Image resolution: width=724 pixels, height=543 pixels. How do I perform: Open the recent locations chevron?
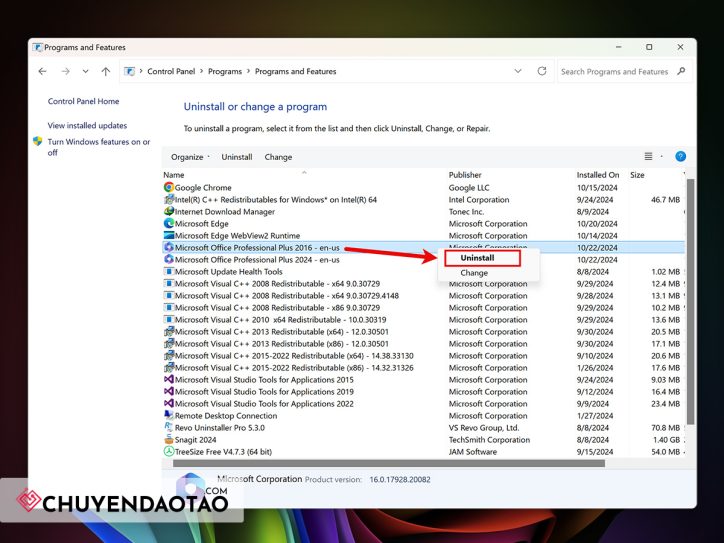[x=85, y=71]
